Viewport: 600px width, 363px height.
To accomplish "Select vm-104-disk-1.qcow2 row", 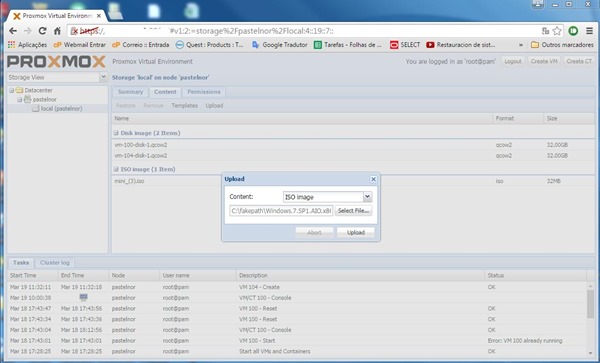I will coord(353,156).
